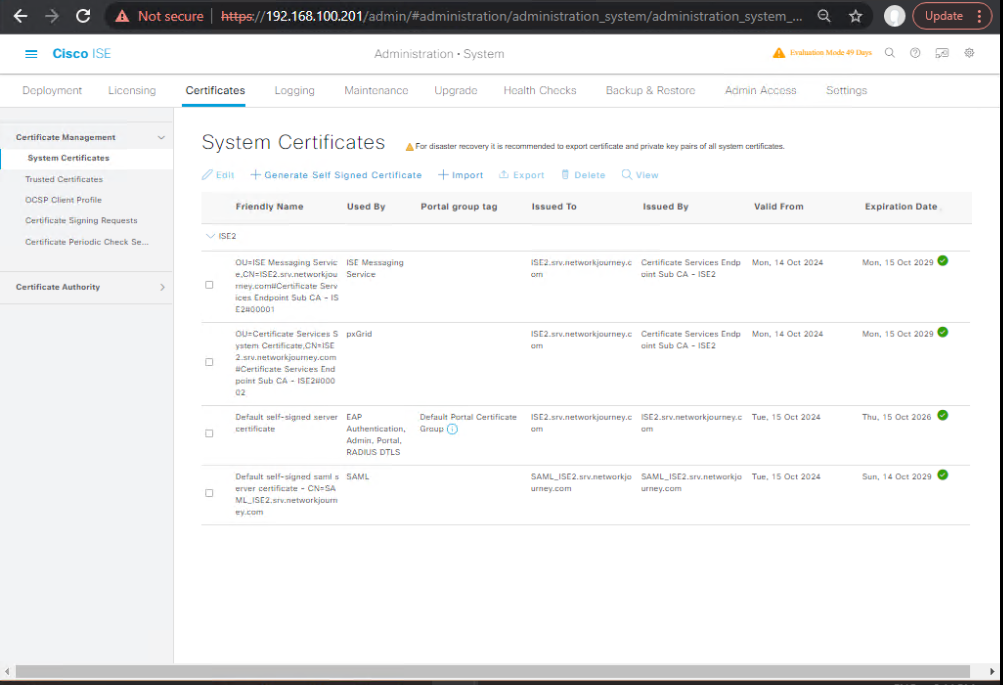The width and height of the screenshot is (1003, 685).
Task: Click the browser back arrow
Action: 20,16
